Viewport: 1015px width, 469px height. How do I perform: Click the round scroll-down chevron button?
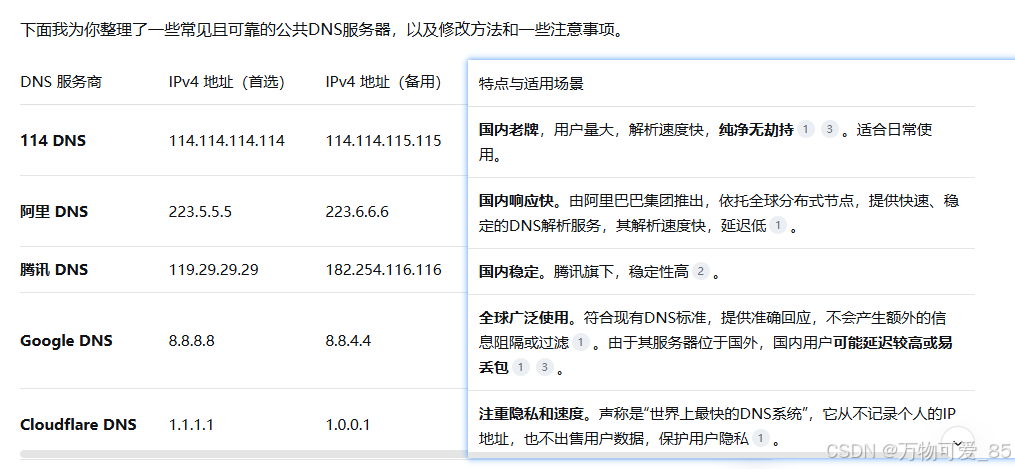[957, 443]
